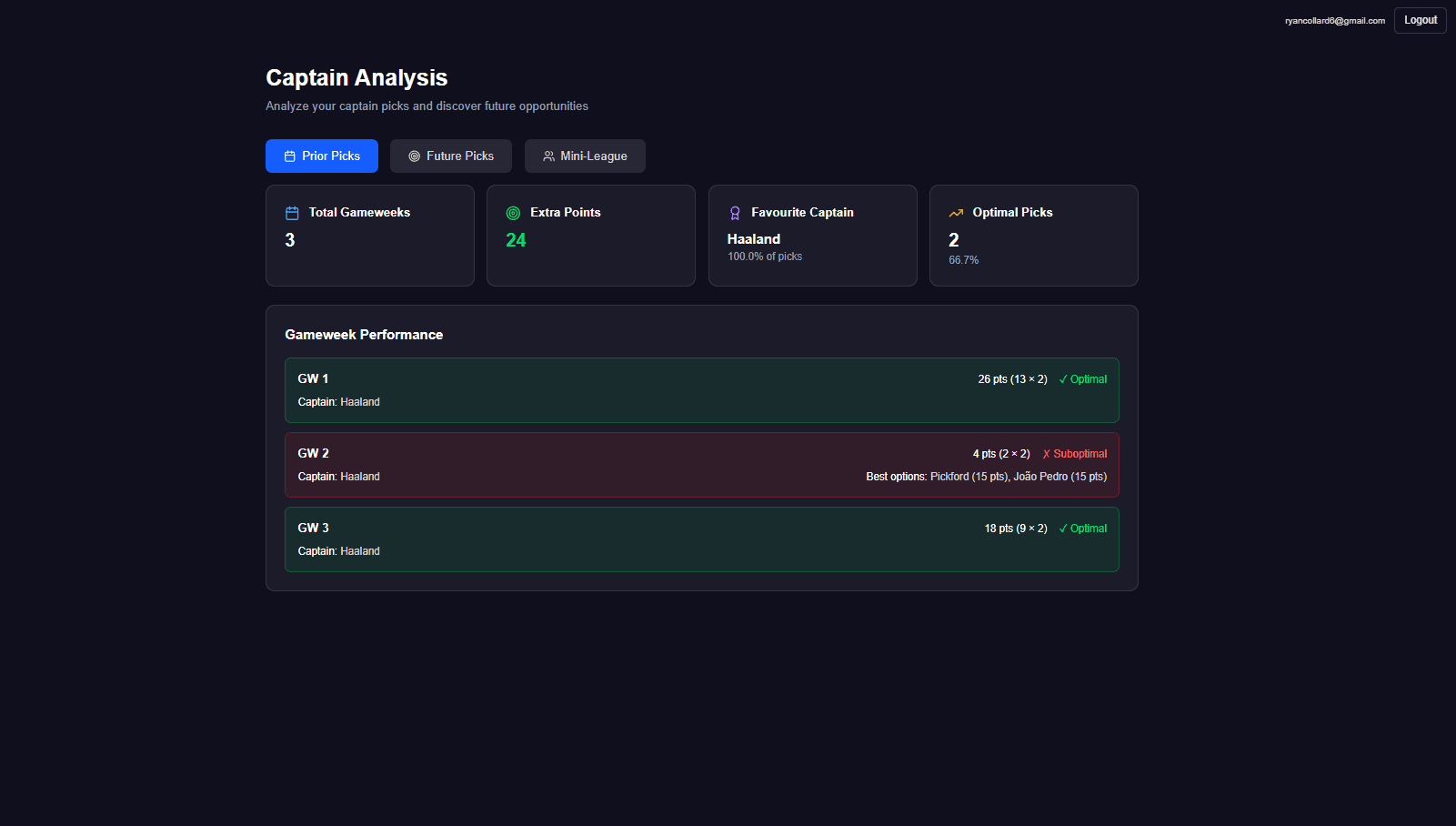Click the red X Suboptimal indicator in GW 2
The width and height of the screenshot is (1456, 826).
pos(1074,454)
